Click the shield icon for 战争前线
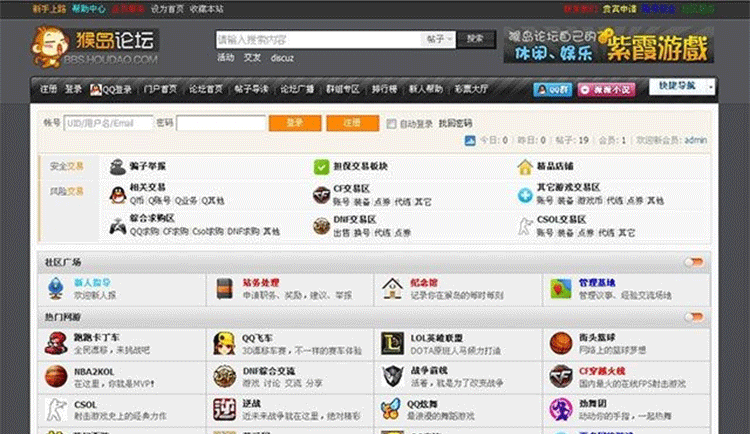Viewport: 750px width, 434px height. click(x=392, y=377)
